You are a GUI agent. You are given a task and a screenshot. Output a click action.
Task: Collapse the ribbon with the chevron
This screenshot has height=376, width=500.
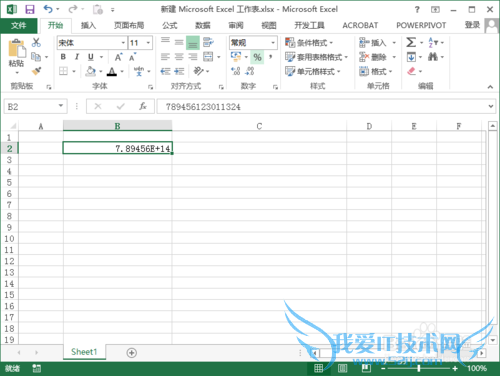pyautogui.click(x=490, y=87)
